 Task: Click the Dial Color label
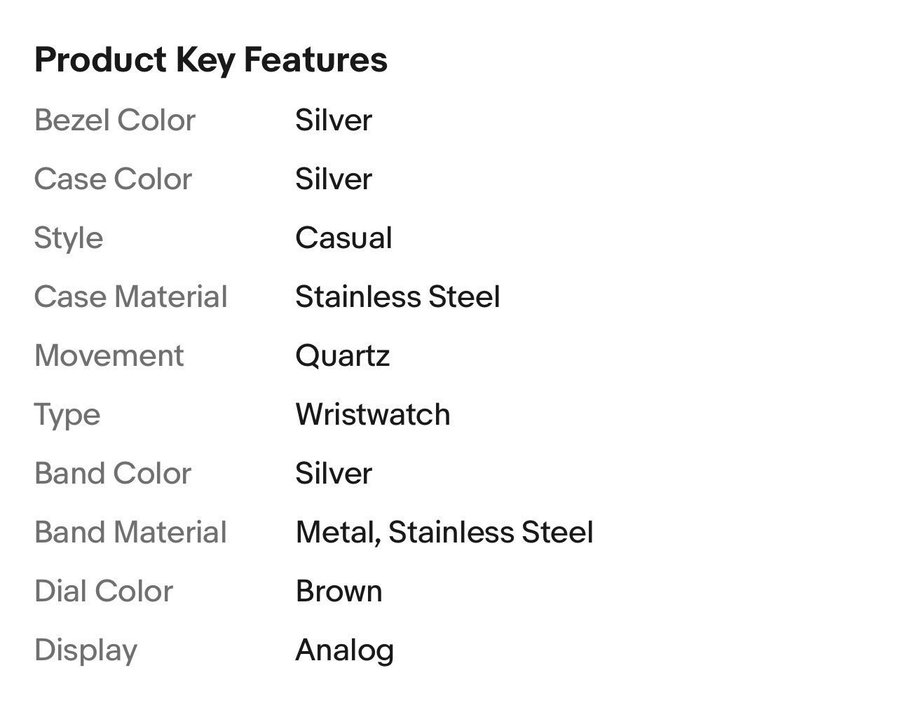pyautogui.click(x=104, y=592)
